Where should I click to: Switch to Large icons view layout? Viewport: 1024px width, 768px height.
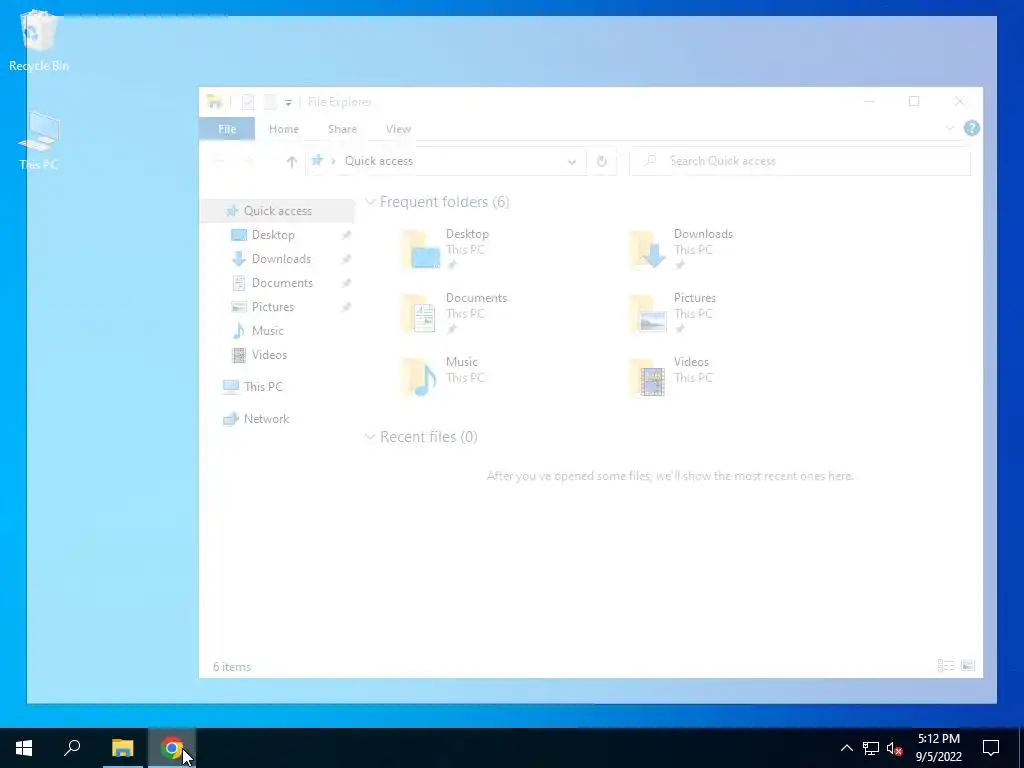pyautogui.click(x=968, y=665)
